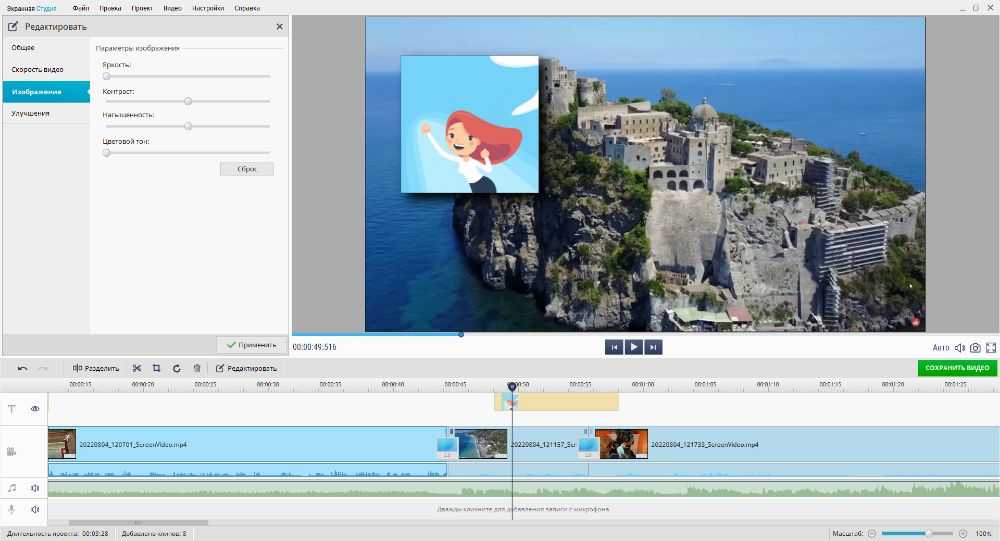Viewport: 1000px width, 541px height.
Task: Mute the music track
Action: click(35, 488)
